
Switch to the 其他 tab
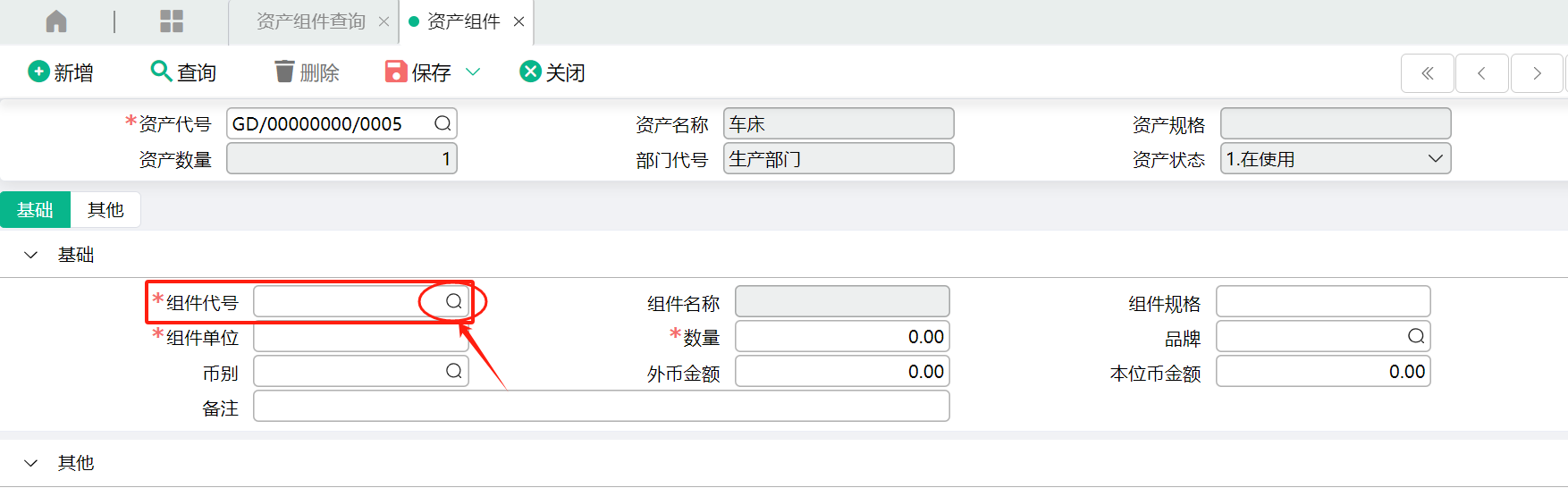click(x=105, y=210)
